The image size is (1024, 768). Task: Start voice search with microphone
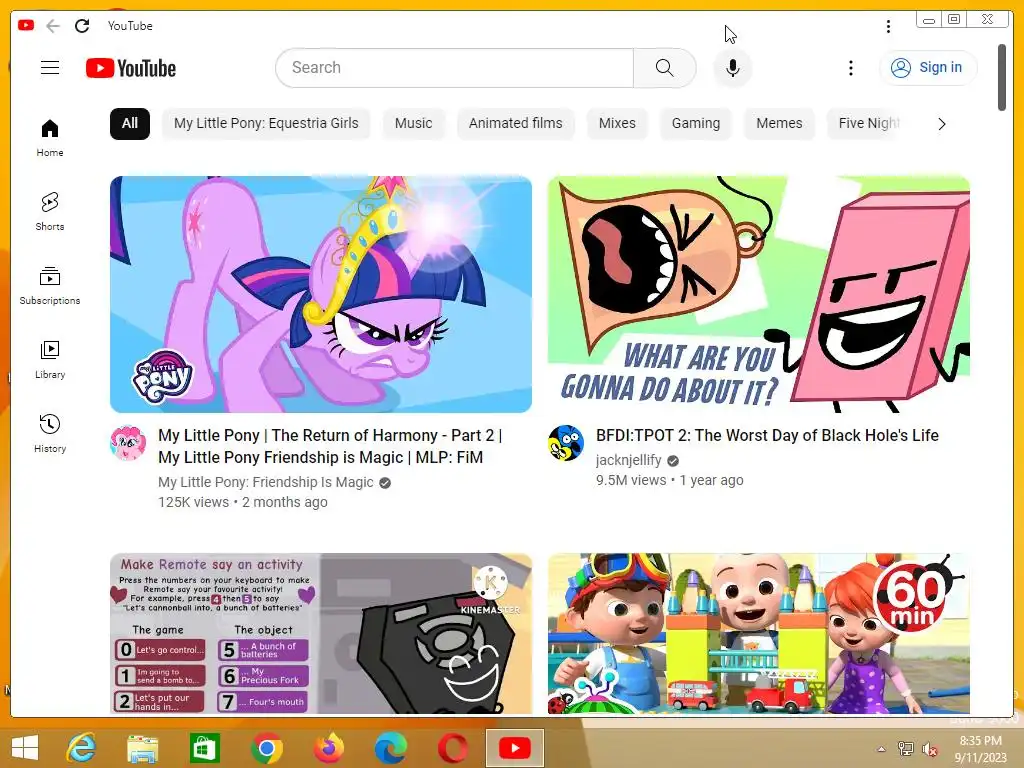tap(733, 68)
